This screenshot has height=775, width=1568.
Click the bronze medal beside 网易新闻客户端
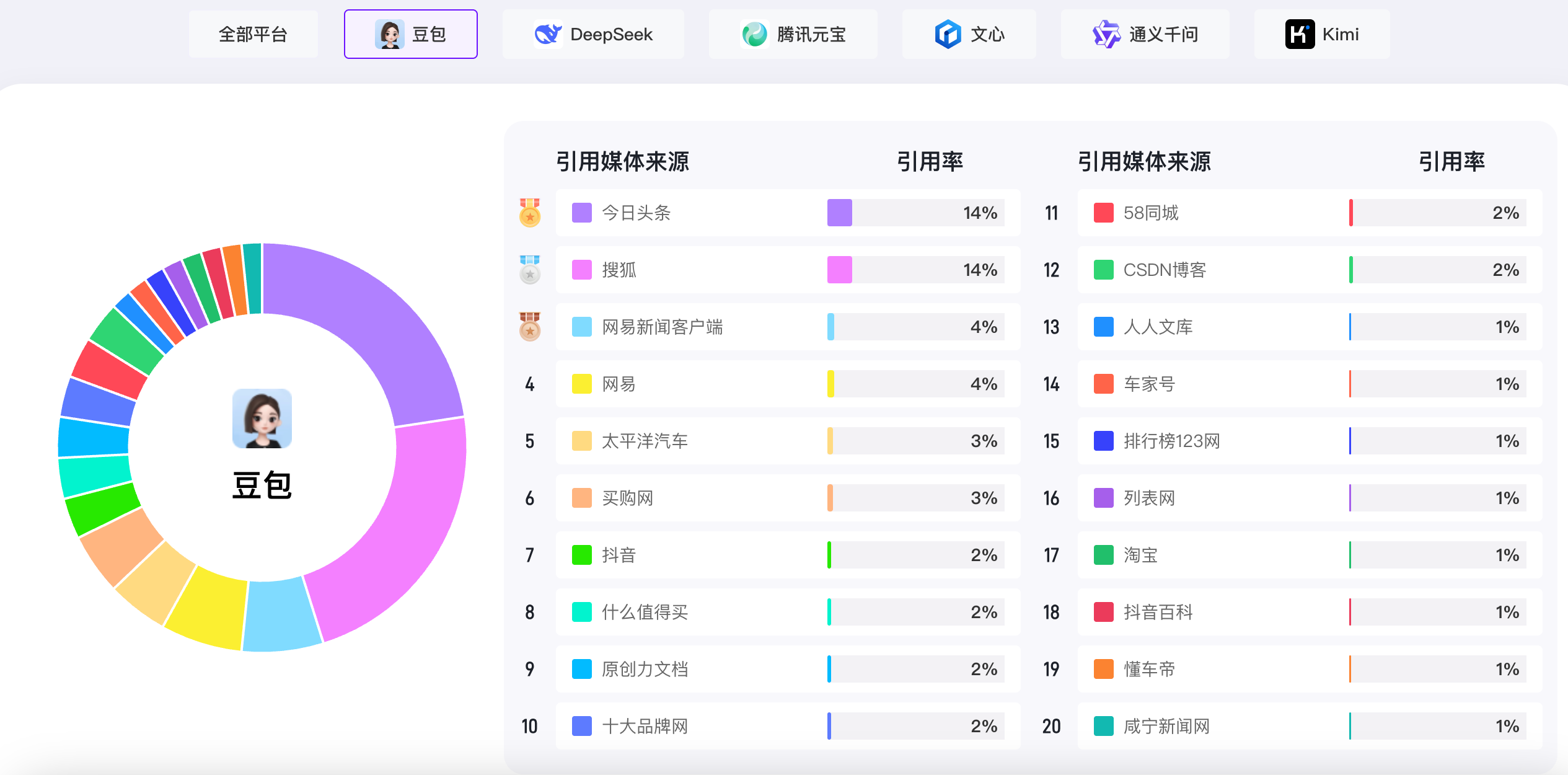(530, 327)
